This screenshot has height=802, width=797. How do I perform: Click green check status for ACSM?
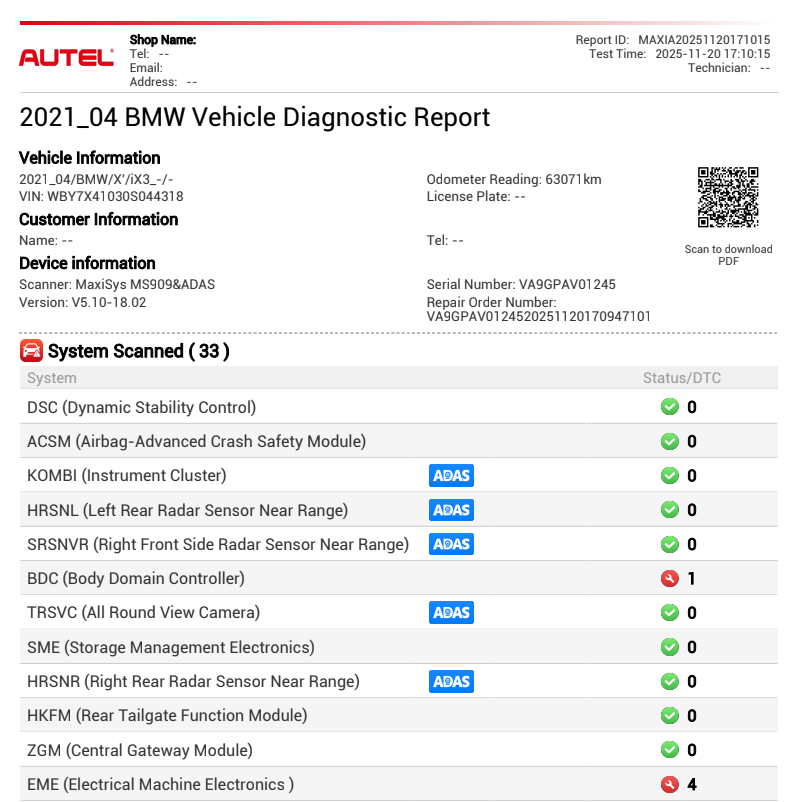click(x=670, y=442)
